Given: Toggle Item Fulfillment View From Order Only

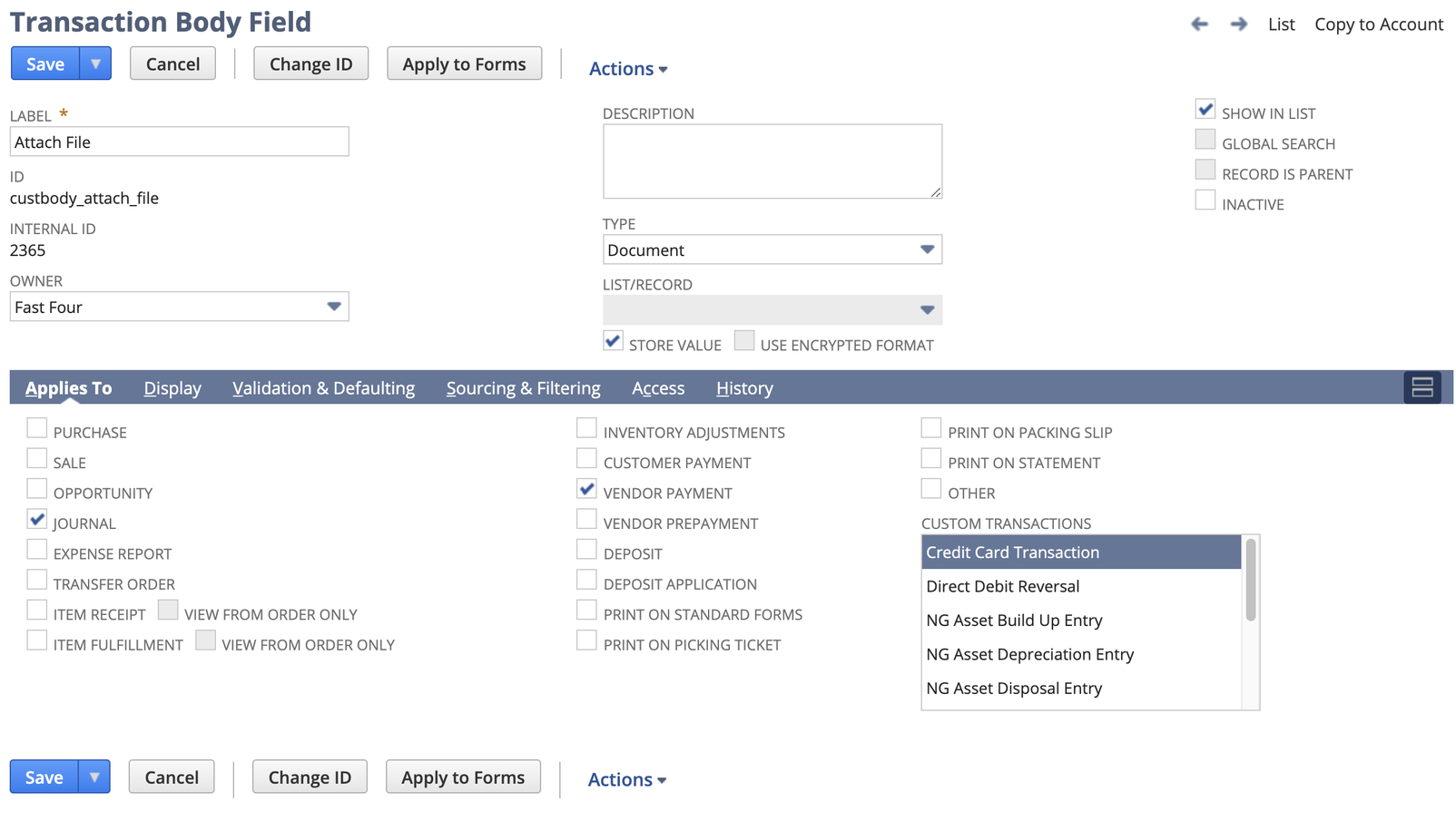Looking at the screenshot, I should pos(206,640).
